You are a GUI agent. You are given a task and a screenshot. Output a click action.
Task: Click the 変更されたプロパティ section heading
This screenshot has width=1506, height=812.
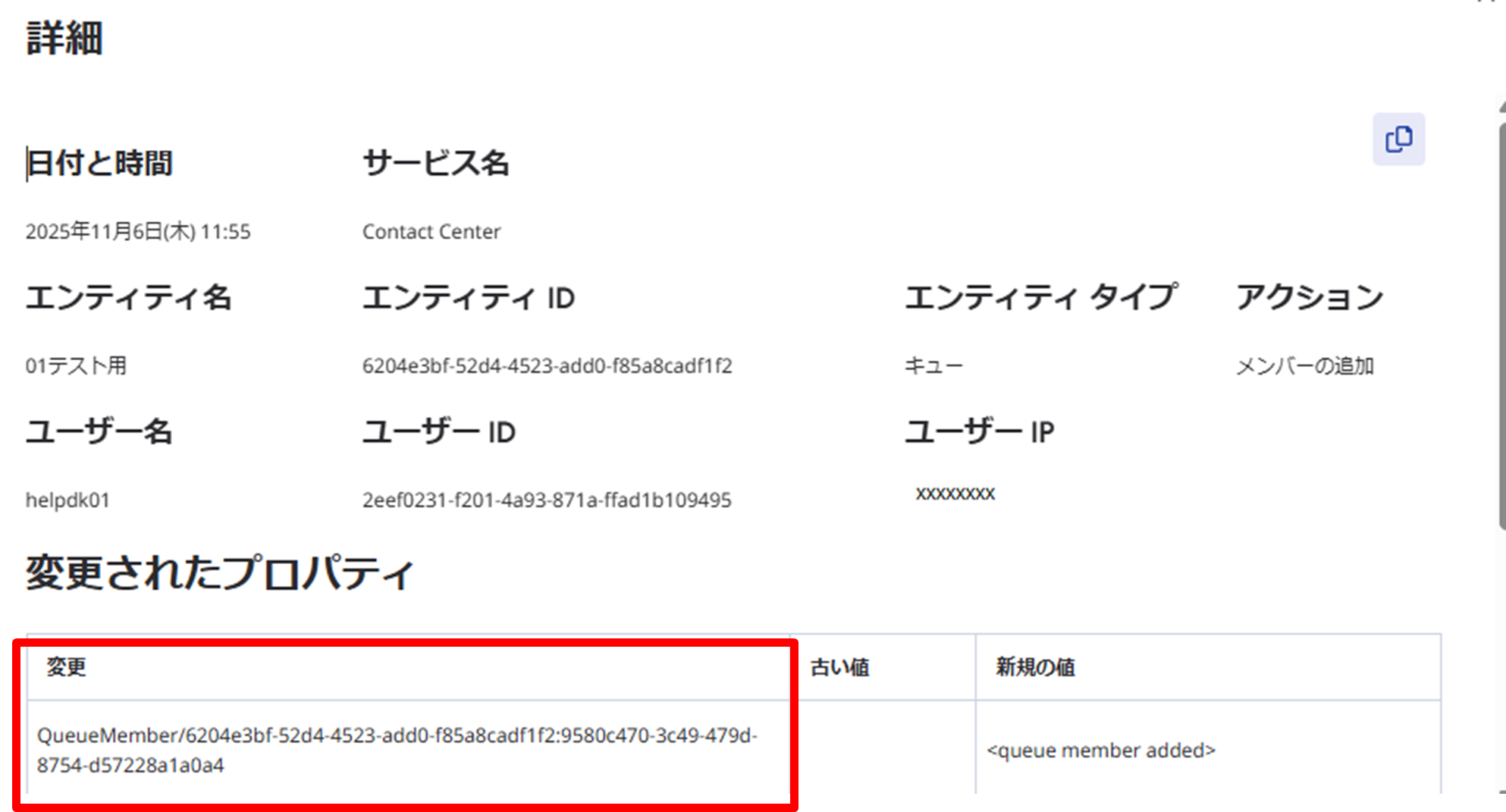point(220,572)
